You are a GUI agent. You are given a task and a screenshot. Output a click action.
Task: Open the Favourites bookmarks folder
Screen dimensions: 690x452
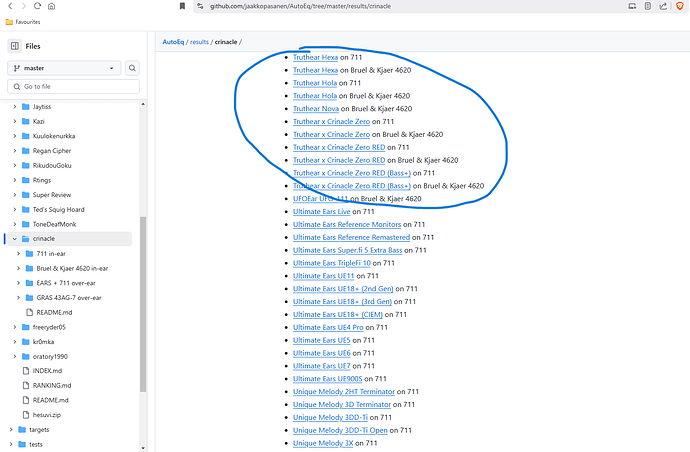(x=23, y=22)
